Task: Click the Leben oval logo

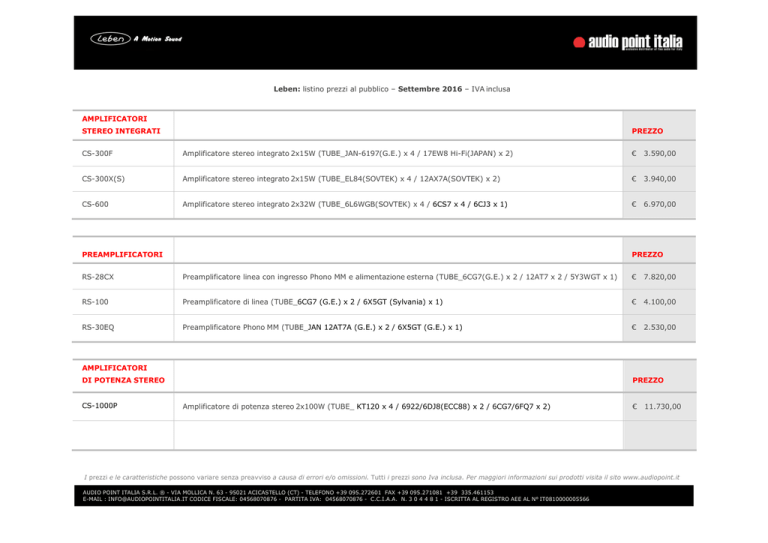Action: 110,39
